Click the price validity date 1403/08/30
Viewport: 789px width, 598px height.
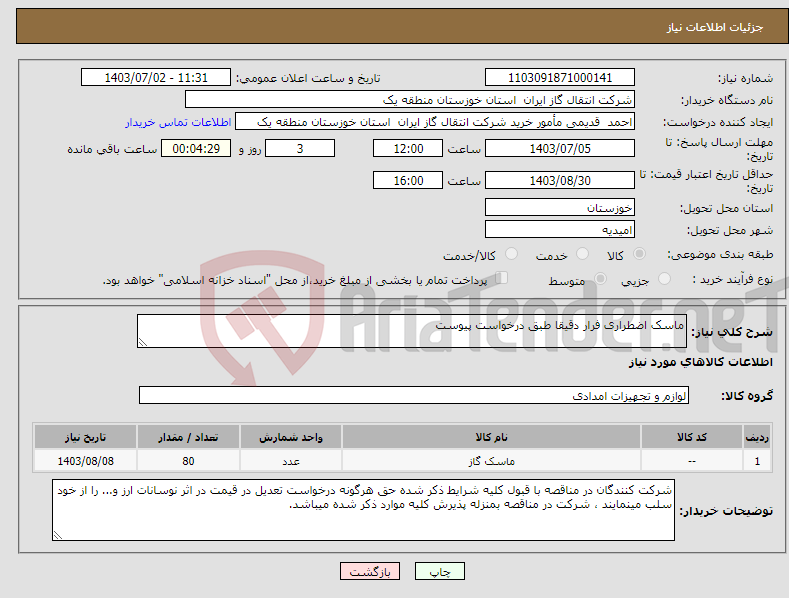pyautogui.click(x=560, y=180)
